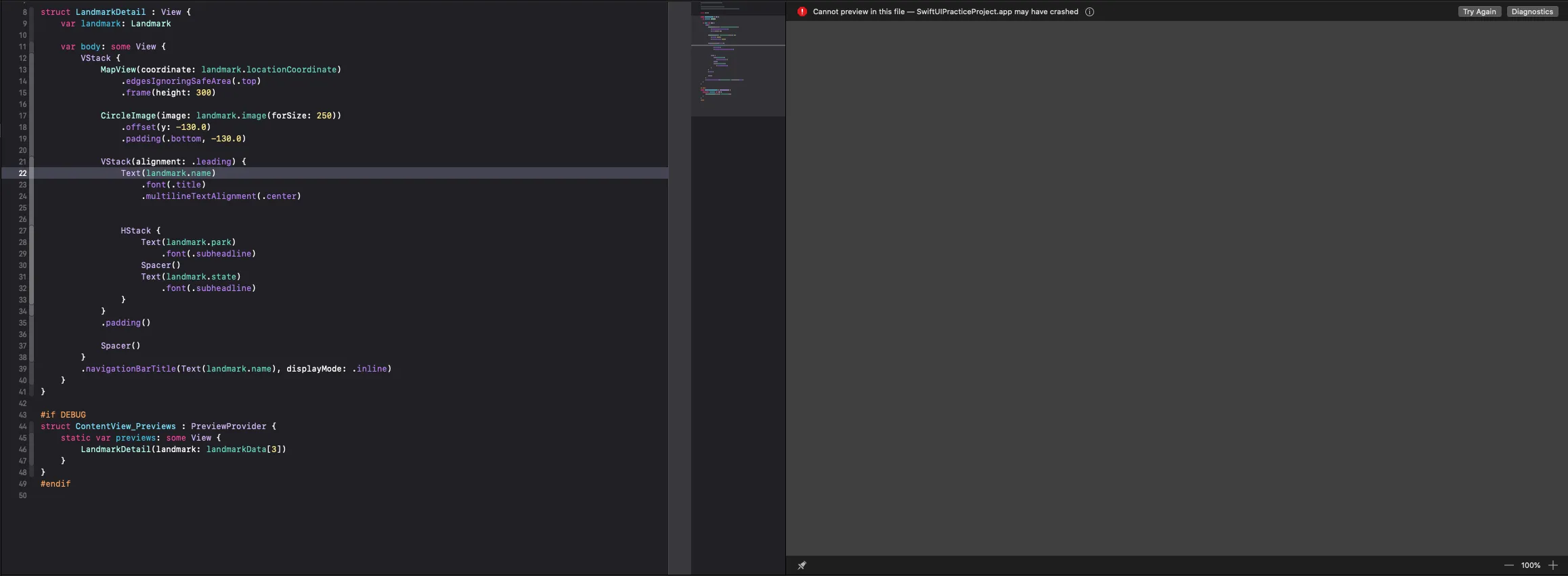The width and height of the screenshot is (1568, 576).
Task: Click the "#endif" directive
Action: (56, 484)
